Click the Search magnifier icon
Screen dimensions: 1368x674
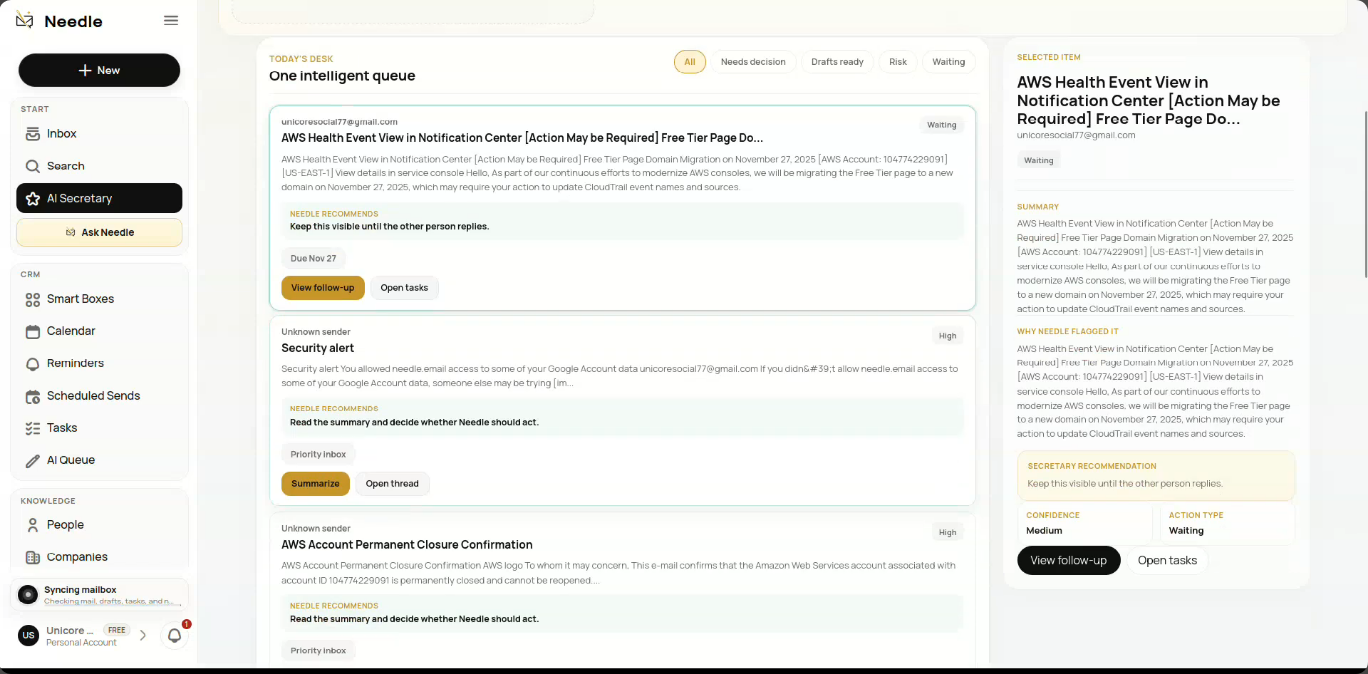[x=33, y=166]
